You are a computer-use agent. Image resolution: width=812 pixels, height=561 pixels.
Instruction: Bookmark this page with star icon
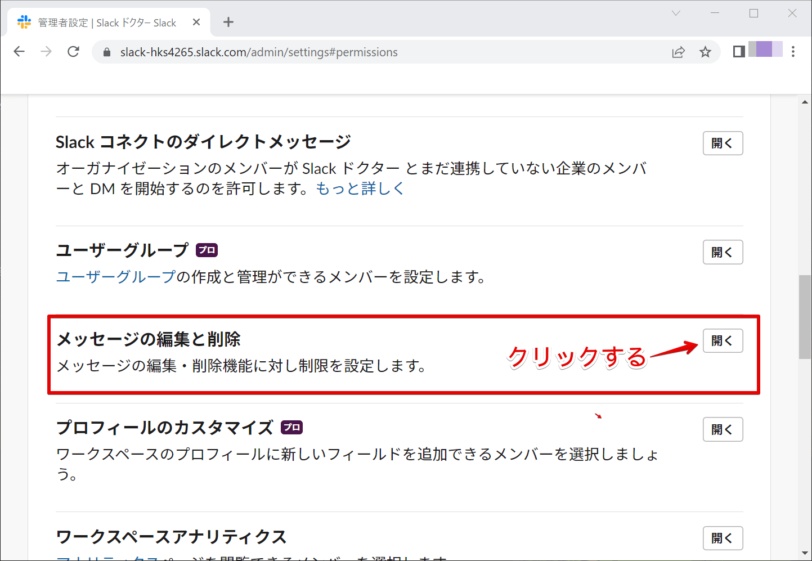click(705, 52)
